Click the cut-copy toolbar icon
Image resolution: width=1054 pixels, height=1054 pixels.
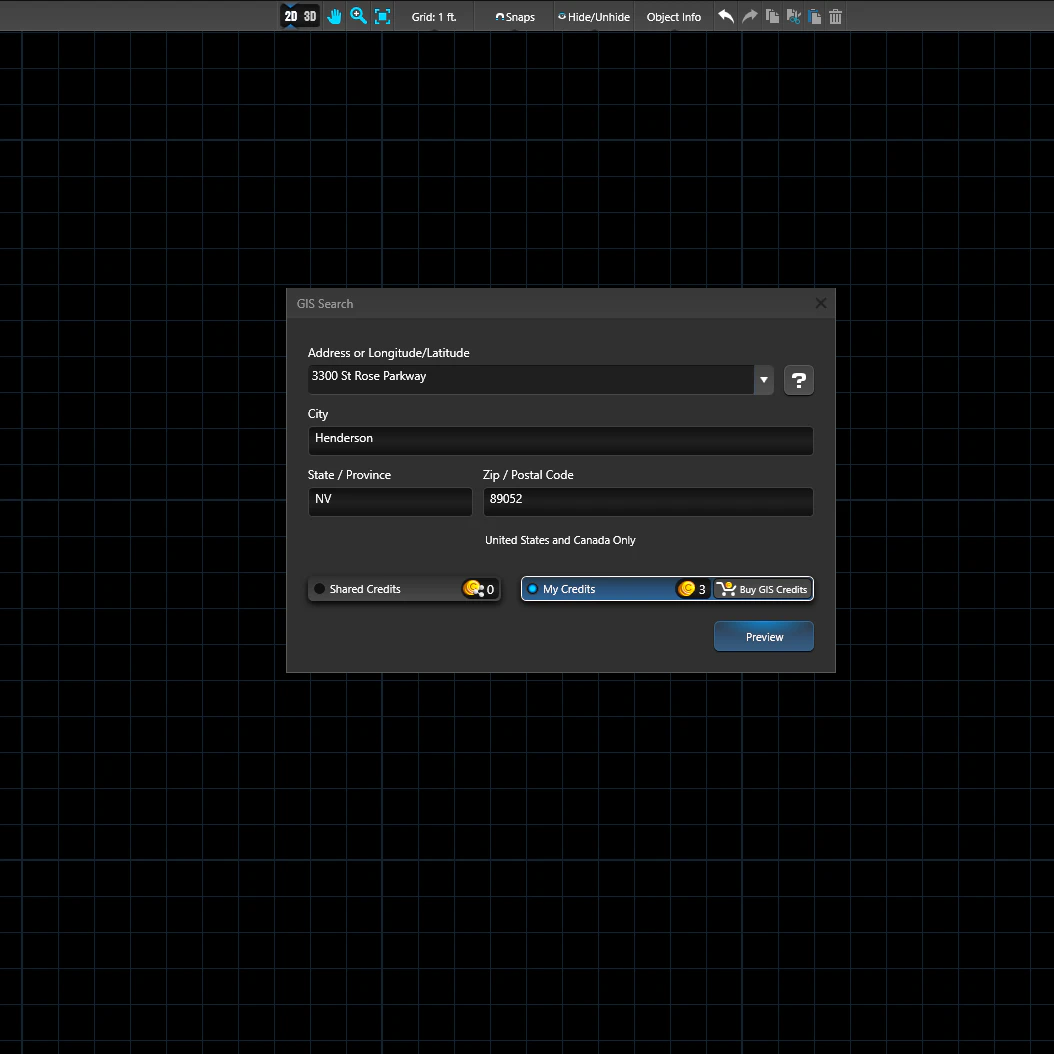coord(793,16)
